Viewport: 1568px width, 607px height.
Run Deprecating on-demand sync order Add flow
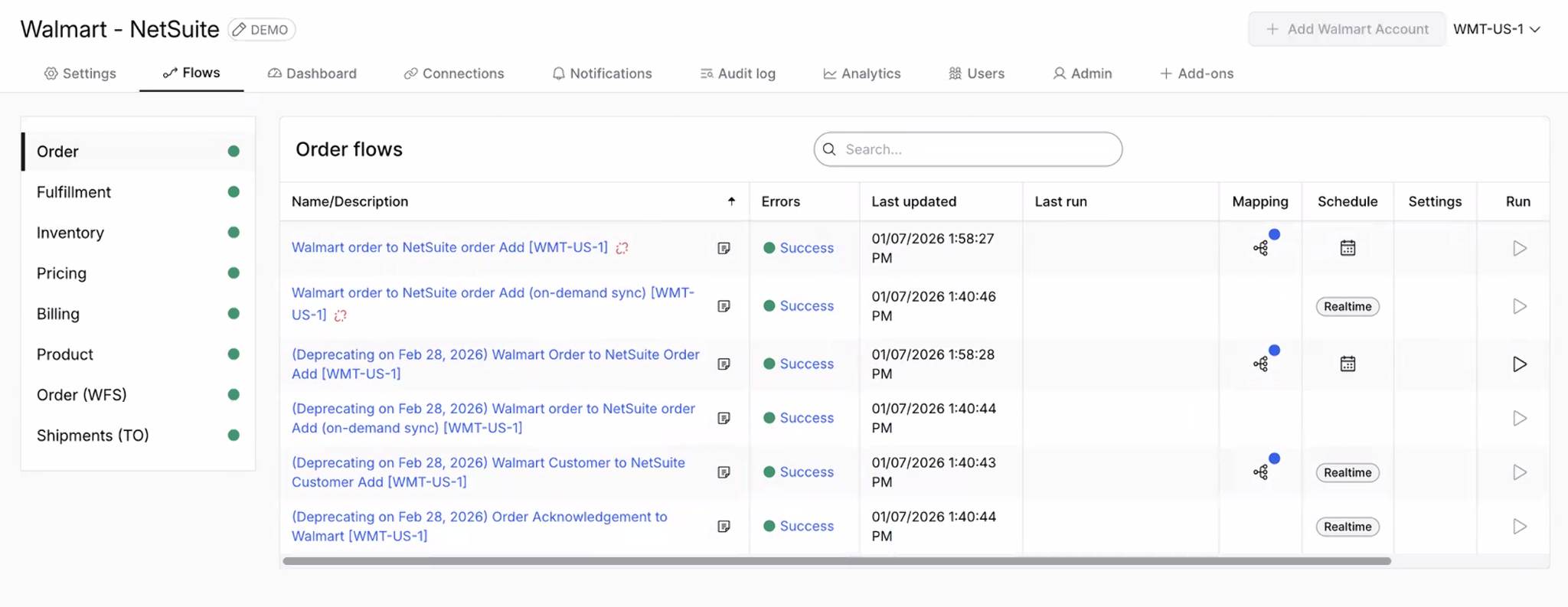pos(1520,418)
